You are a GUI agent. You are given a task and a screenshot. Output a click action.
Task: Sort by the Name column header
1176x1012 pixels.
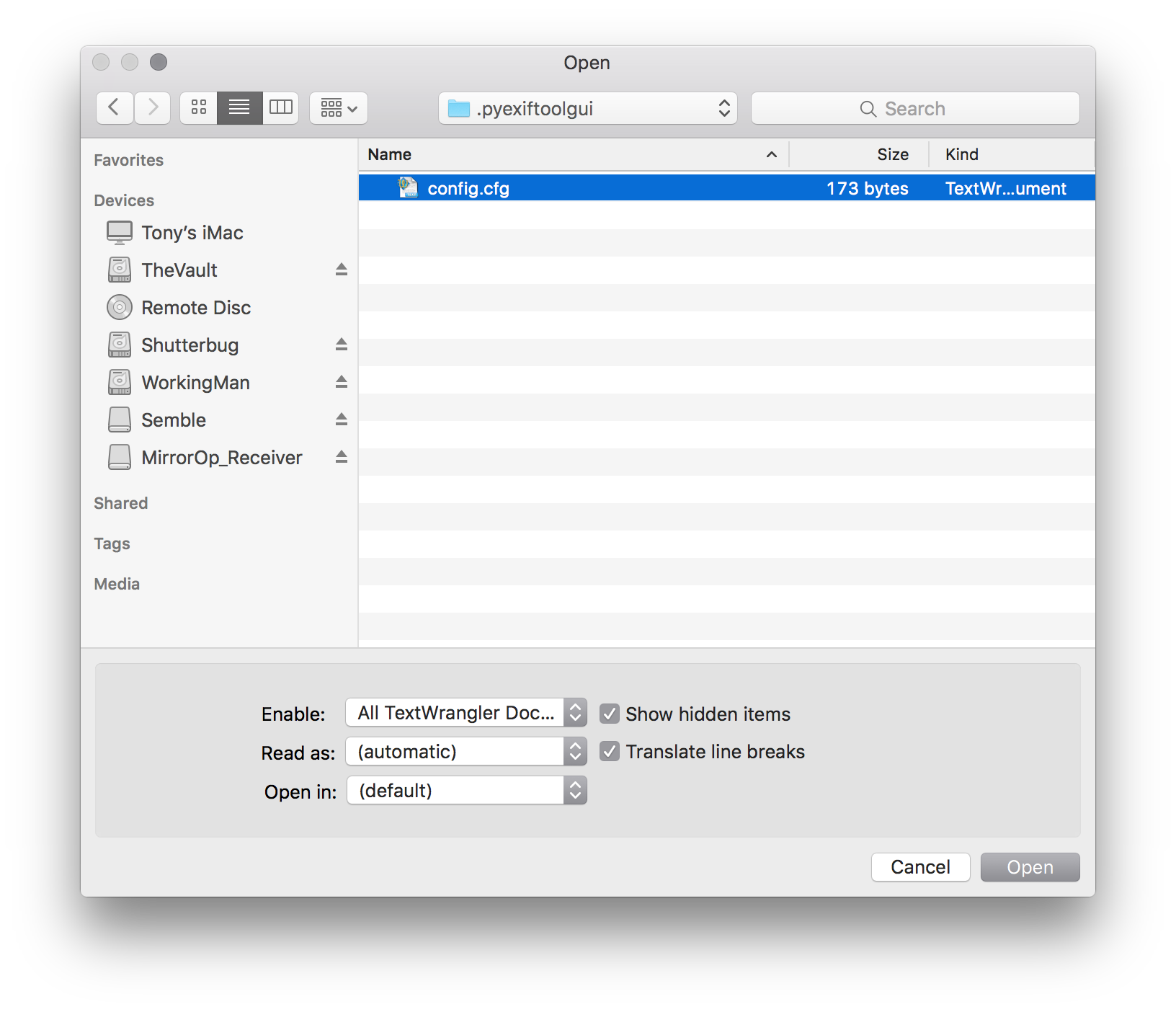coord(574,154)
